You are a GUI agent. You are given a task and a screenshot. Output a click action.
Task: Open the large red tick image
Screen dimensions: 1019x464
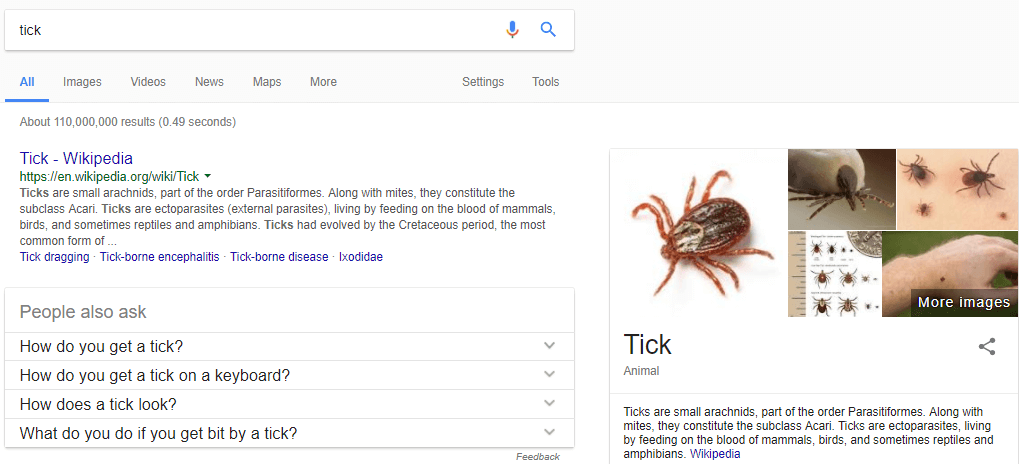(x=699, y=233)
